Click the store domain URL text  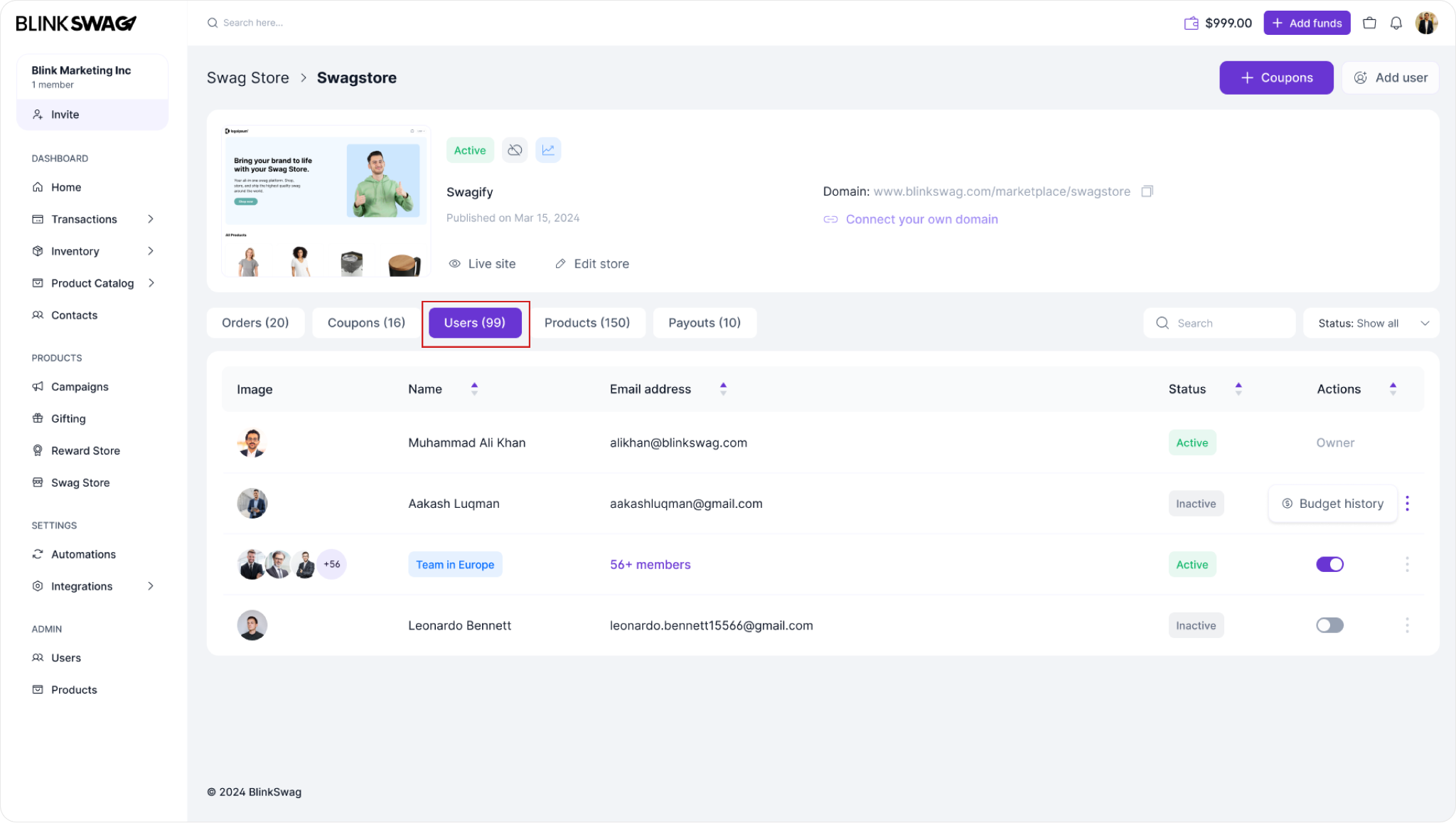coord(1002,191)
